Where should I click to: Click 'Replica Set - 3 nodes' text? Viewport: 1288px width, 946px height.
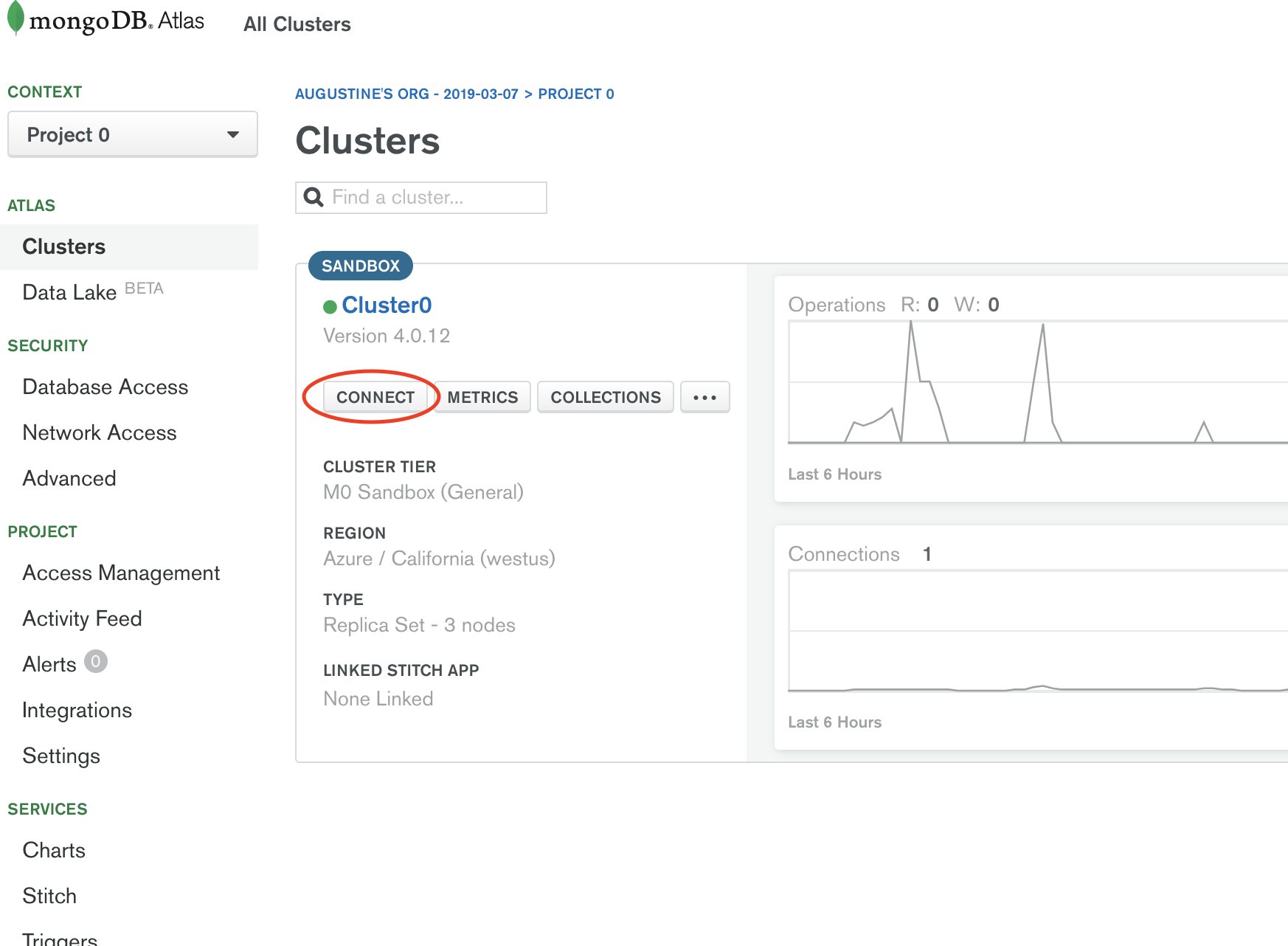(419, 625)
